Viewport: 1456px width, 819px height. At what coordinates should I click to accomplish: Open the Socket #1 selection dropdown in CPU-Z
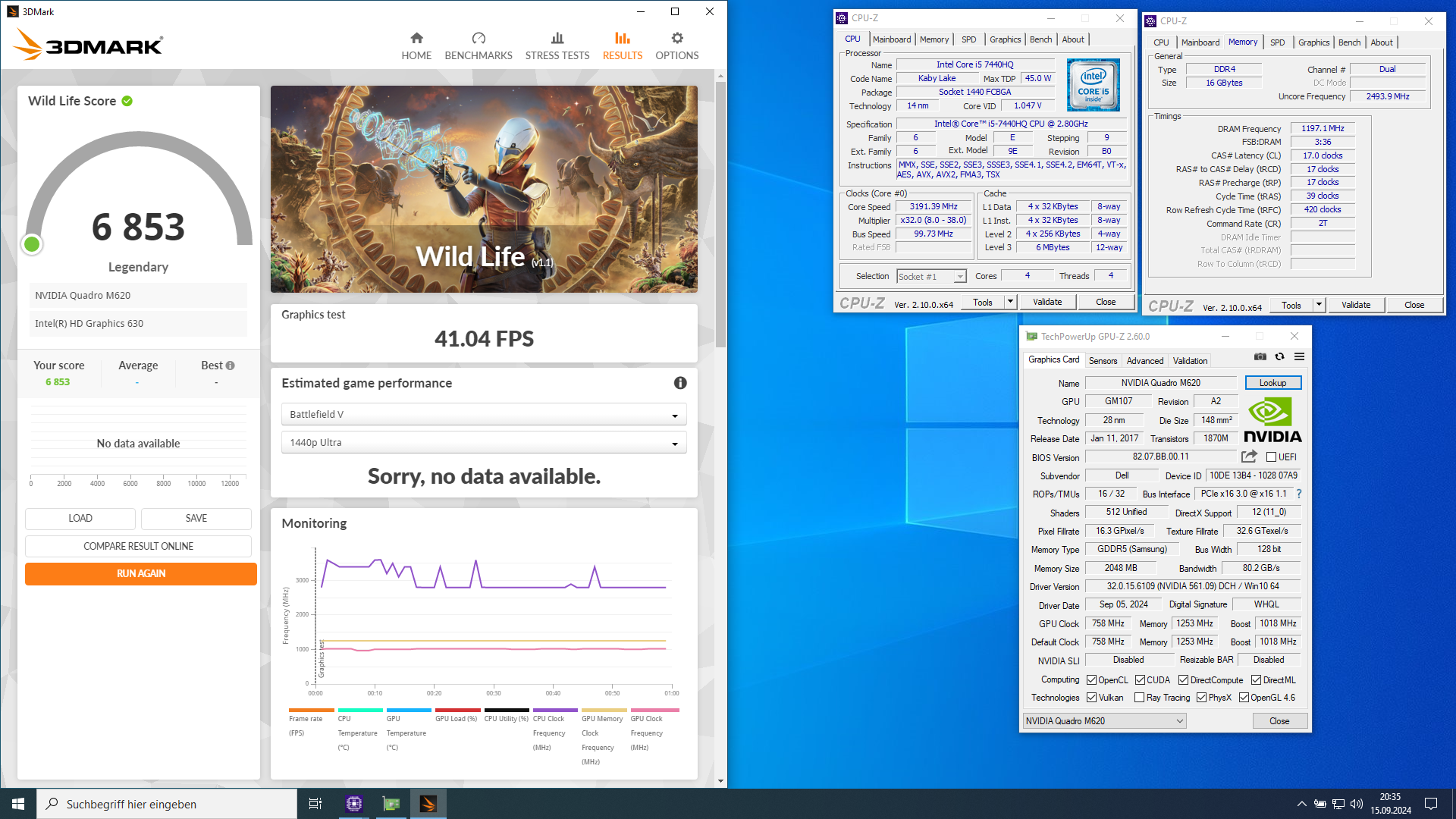[x=931, y=277]
